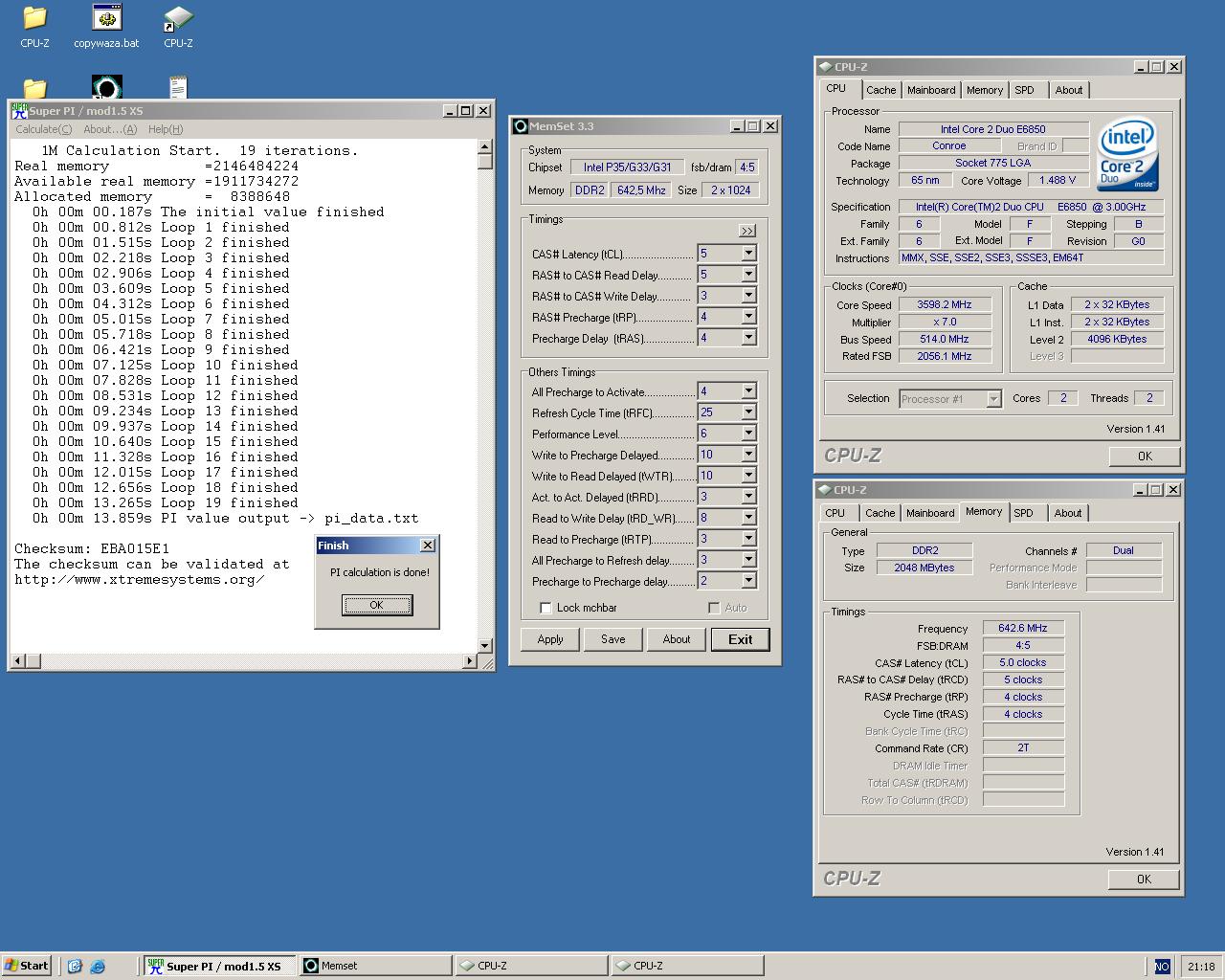Open the All Precharge to Activate dropdown

pos(748,391)
